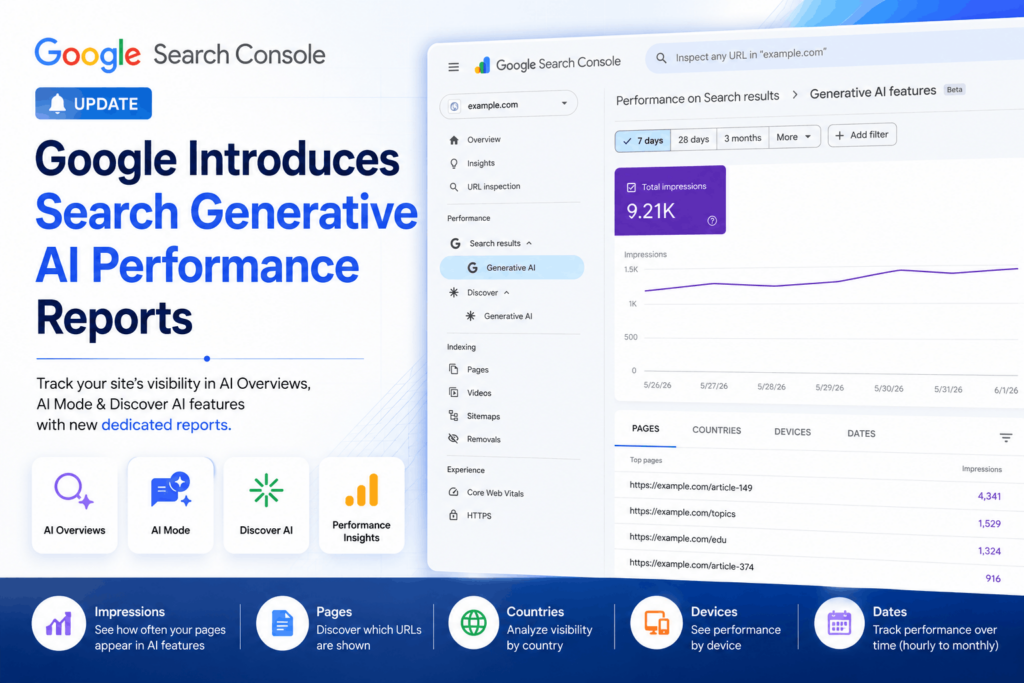The height and width of the screenshot is (683, 1024).
Task: Select the 7 days date range
Action: (643, 140)
